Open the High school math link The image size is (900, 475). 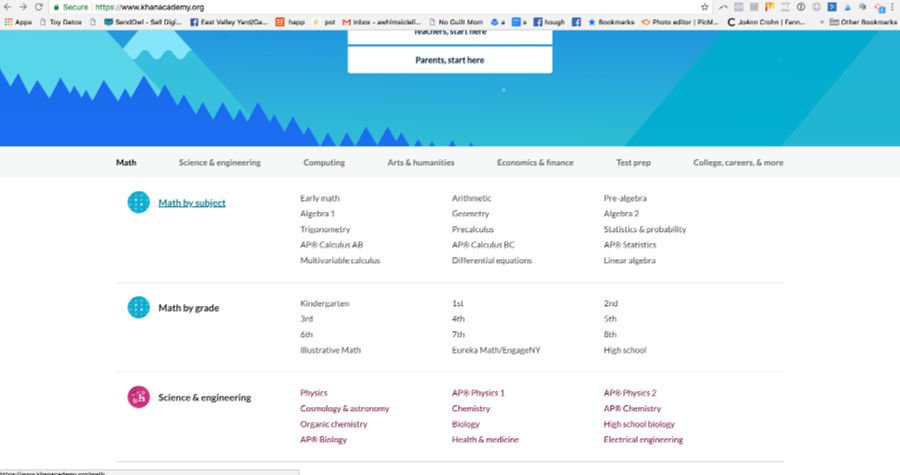(624, 349)
